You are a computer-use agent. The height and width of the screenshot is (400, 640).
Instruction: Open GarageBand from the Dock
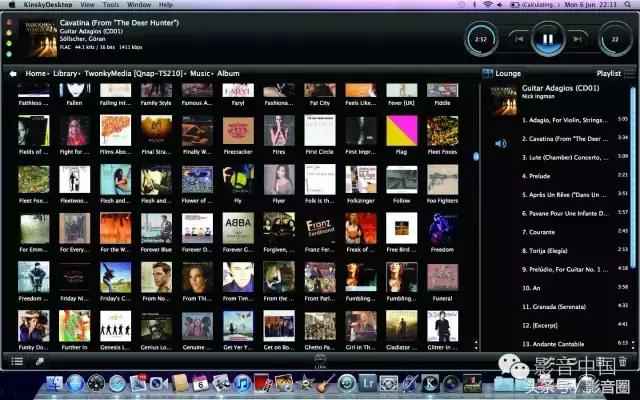point(326,384)
